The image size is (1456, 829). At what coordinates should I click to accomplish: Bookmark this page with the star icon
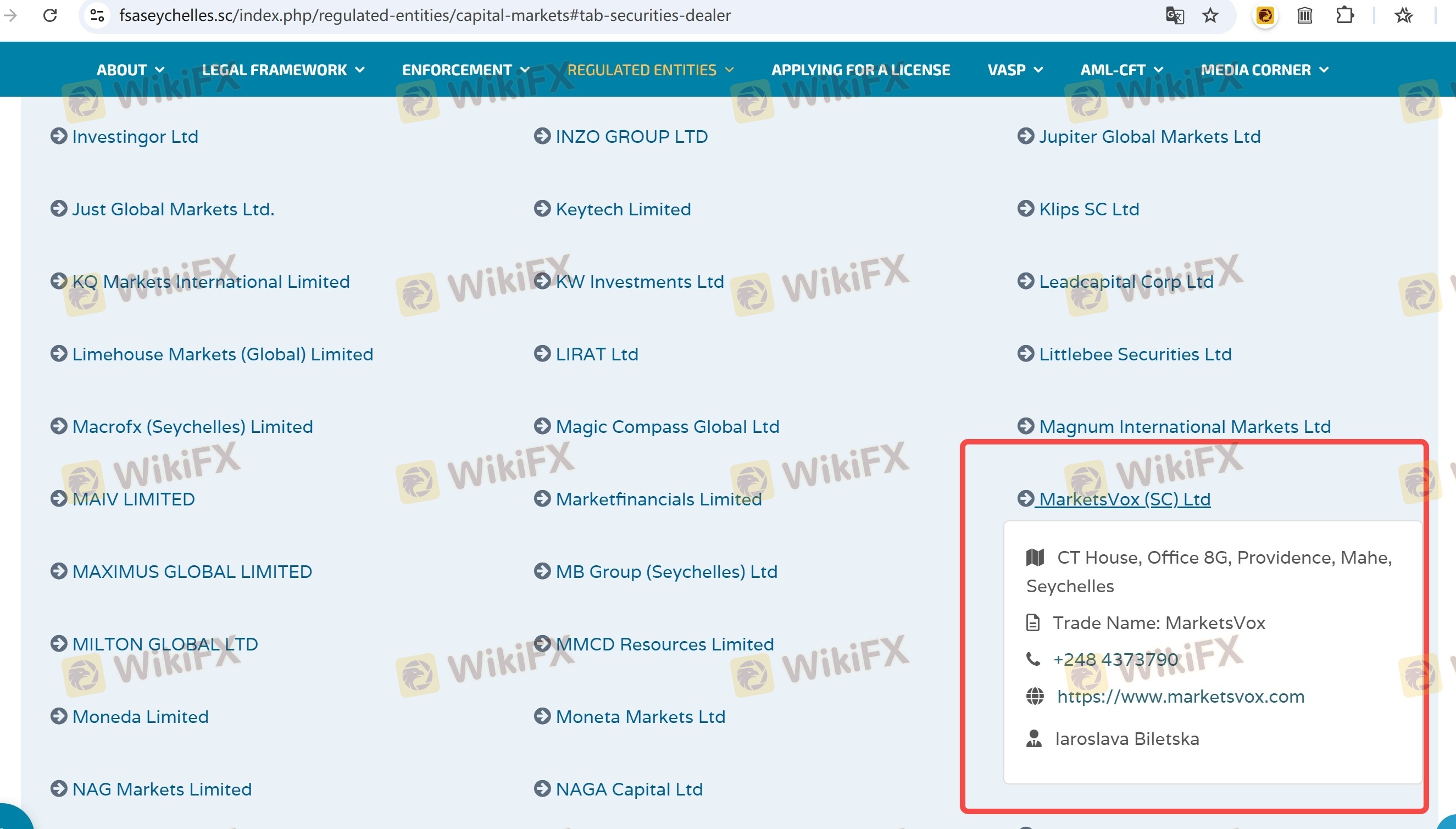coord(1210,15)
